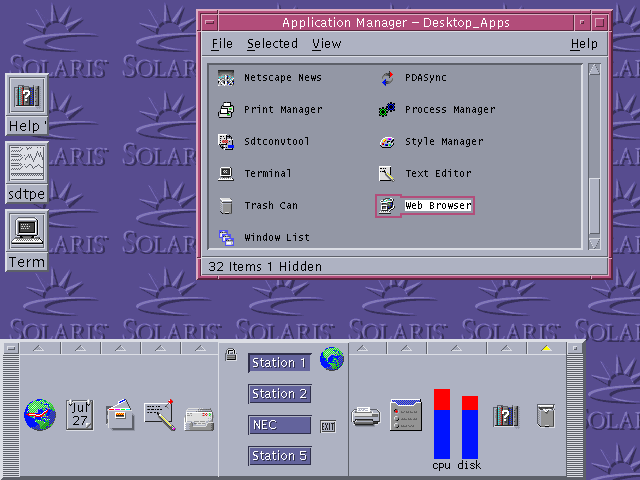This screenshot has width=640, height=480.
Task: Click the disk usage meter bar
Action: click(x=470, y=427)
